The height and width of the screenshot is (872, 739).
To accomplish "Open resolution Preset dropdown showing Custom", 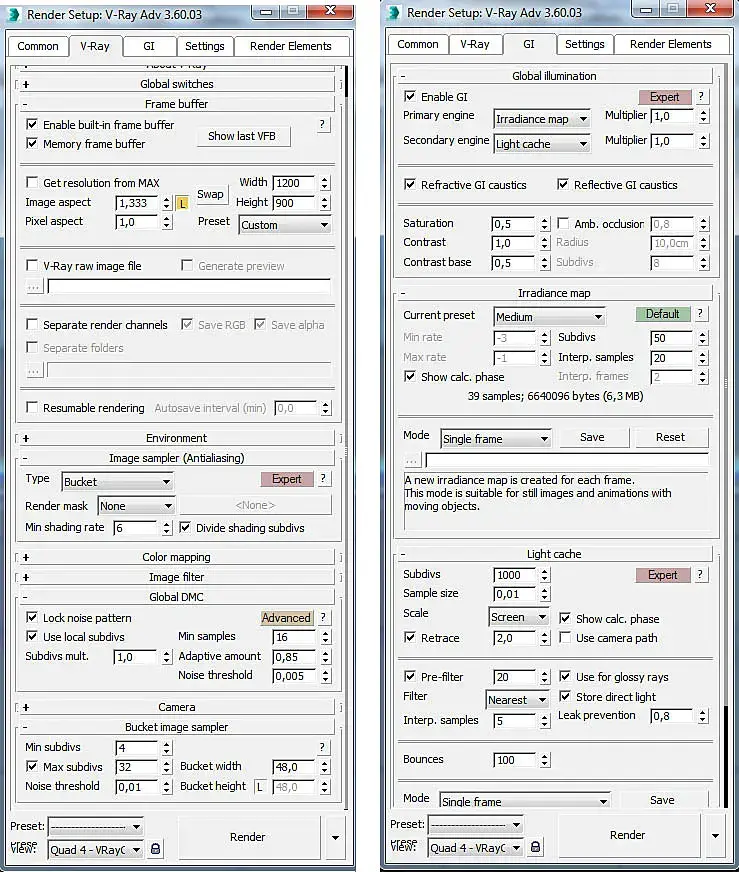I will tap(285, 225).
